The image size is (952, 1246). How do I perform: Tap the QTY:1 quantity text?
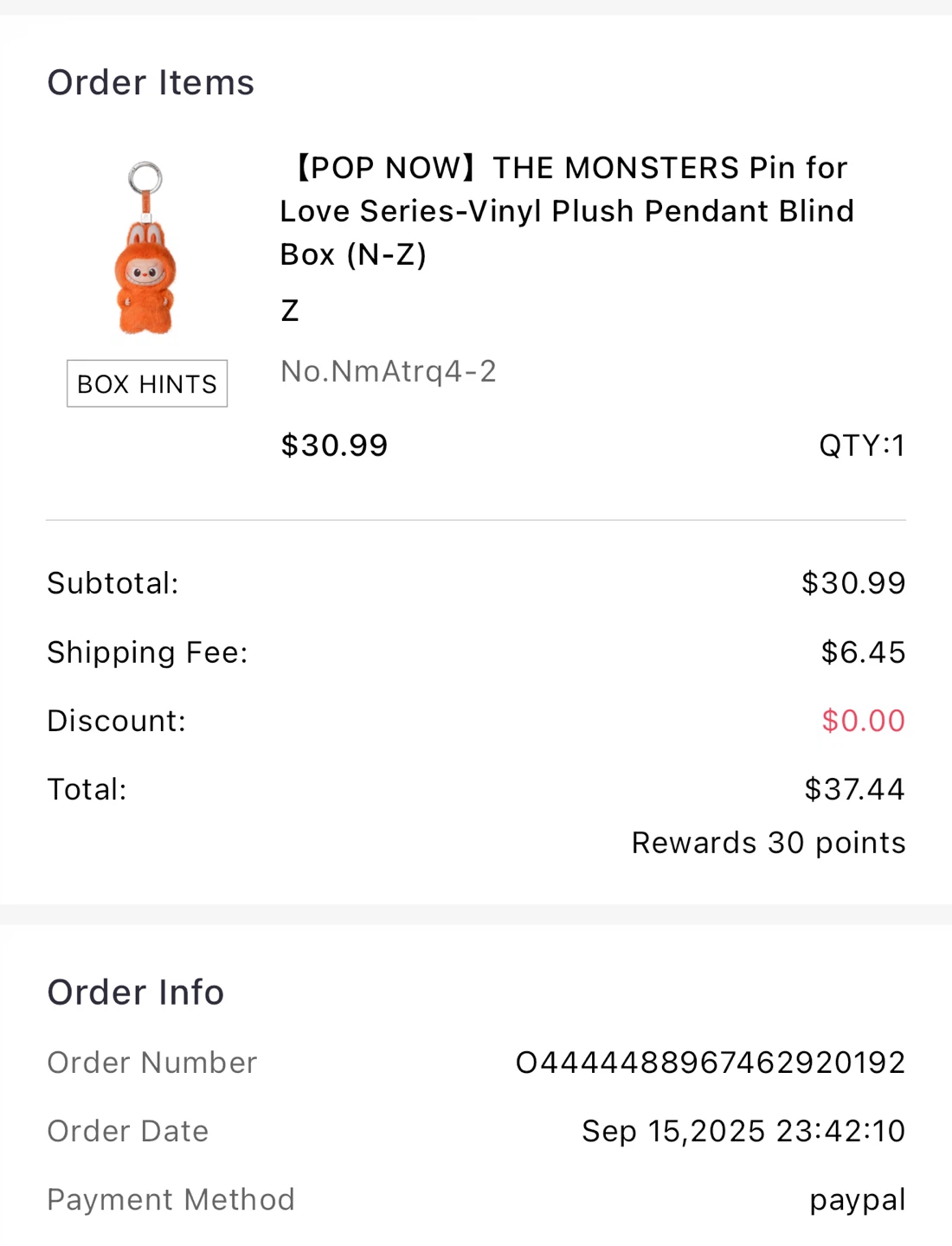point(861,446)
